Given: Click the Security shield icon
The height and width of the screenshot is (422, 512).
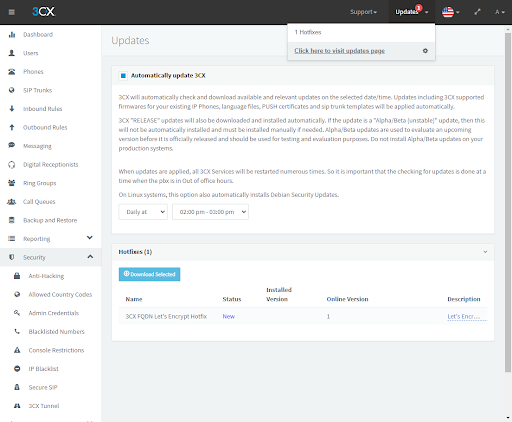Looking at the screenshot, I should pos(12,257).
